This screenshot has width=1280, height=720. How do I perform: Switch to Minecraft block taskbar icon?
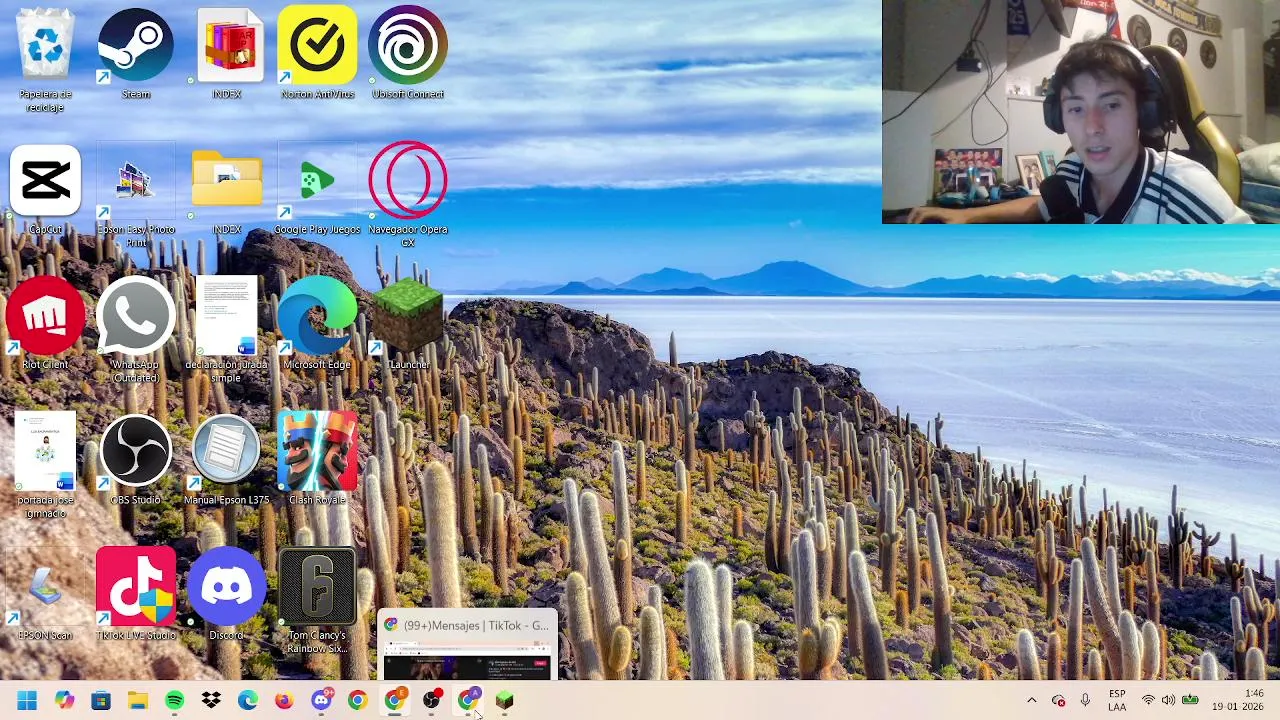[x=504, y=701]
